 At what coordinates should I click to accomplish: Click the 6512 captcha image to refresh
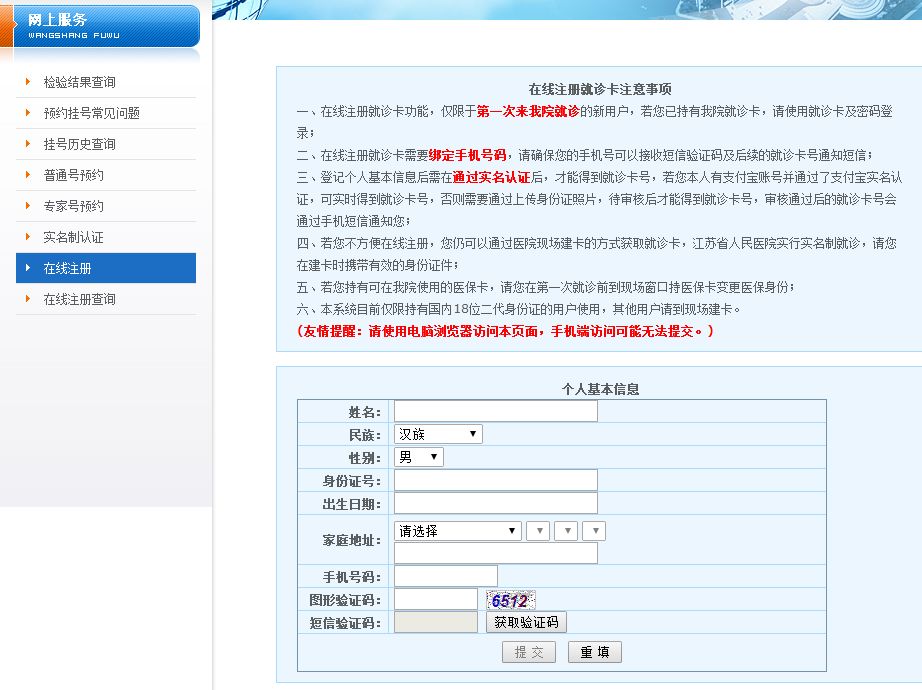click(510, 599)
